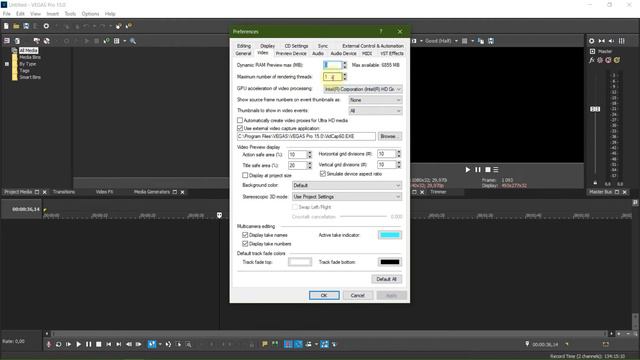This screenshot has height=360, width=640.
Task: Click the Views grid icon in Project Media toolbar
Action: (x=117, y=41)
